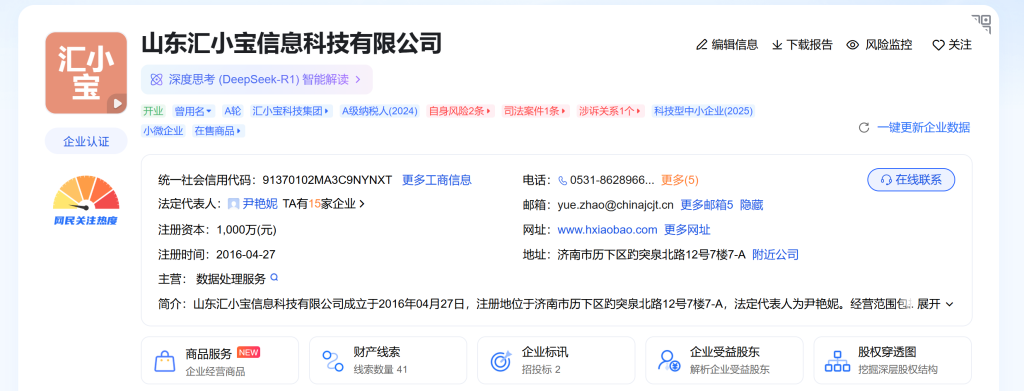
Task: Open the 股权穿透图 card
Action: [893, 361]
